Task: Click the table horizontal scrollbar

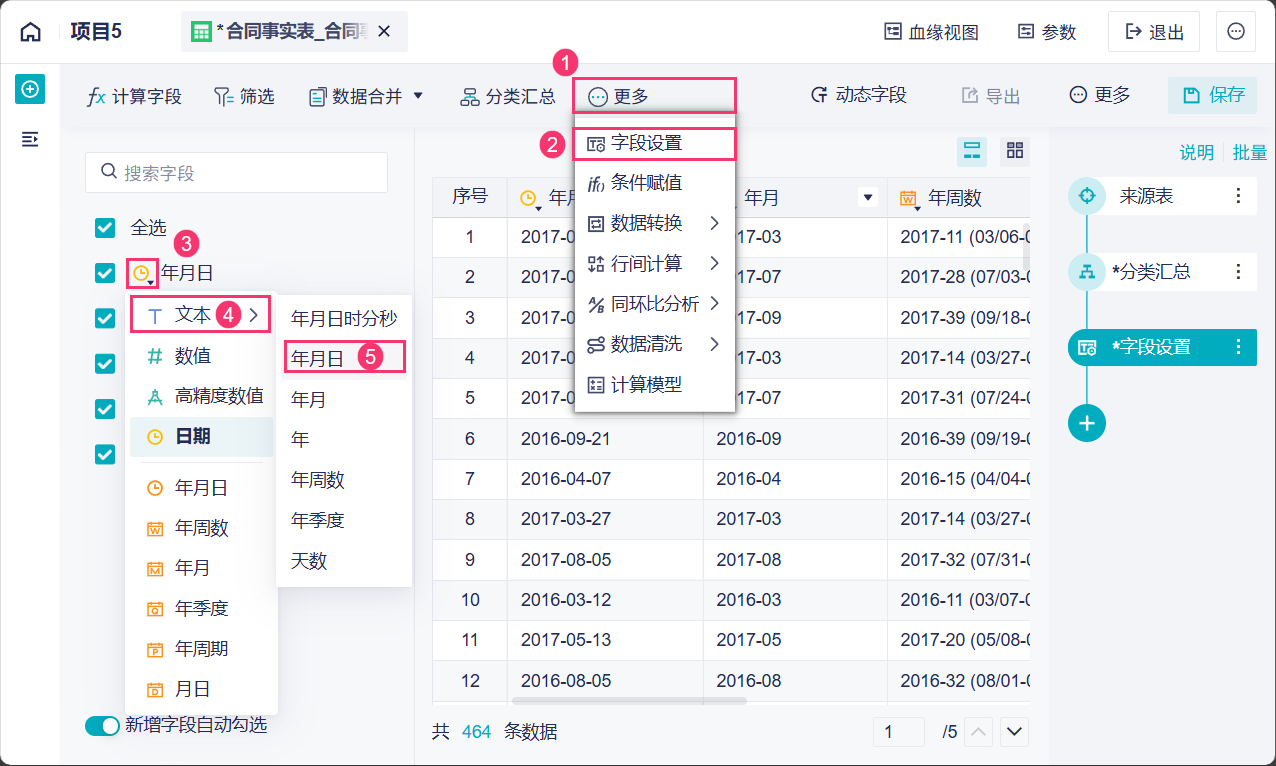Action: pyautogui.click(x=629, y=702)
